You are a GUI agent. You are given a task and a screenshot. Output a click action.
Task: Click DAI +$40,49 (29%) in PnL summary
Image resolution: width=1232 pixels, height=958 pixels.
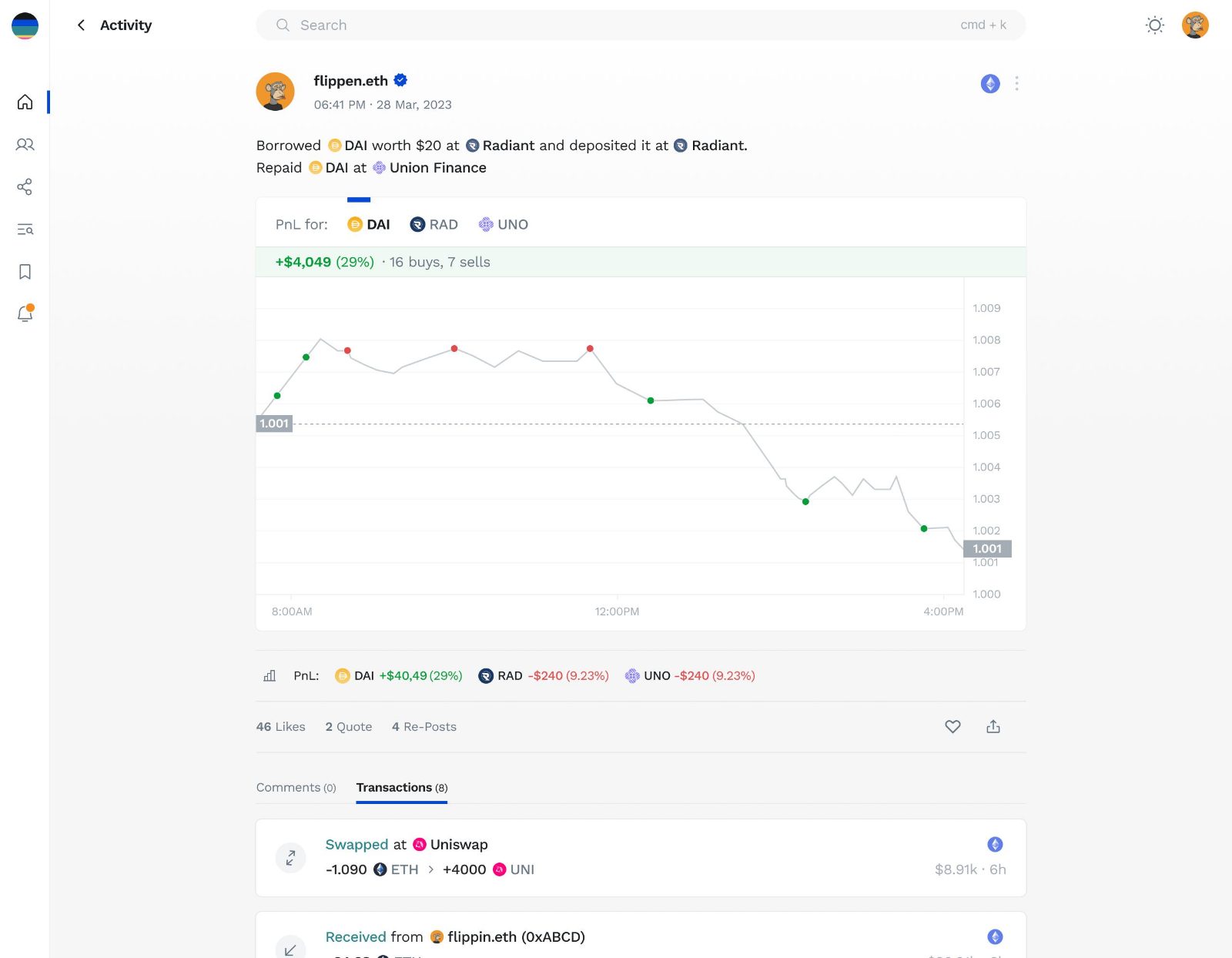pos(398,675)
